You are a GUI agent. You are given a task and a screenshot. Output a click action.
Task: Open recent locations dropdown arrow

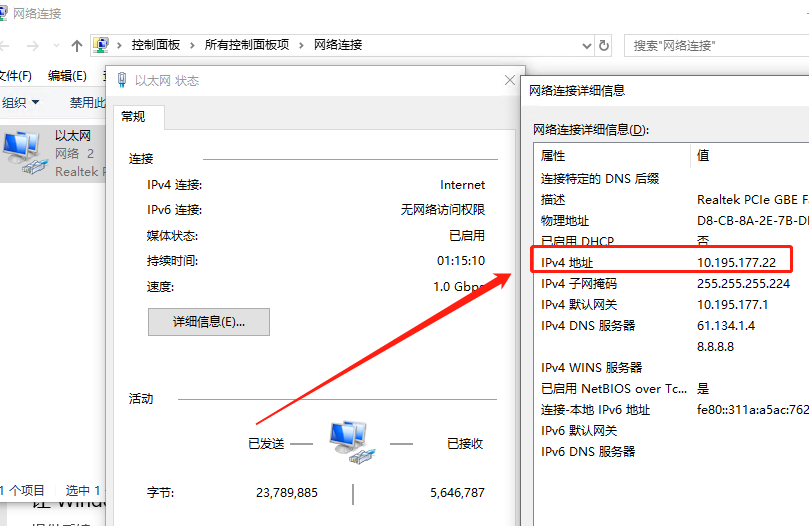[x=56, y=46]
